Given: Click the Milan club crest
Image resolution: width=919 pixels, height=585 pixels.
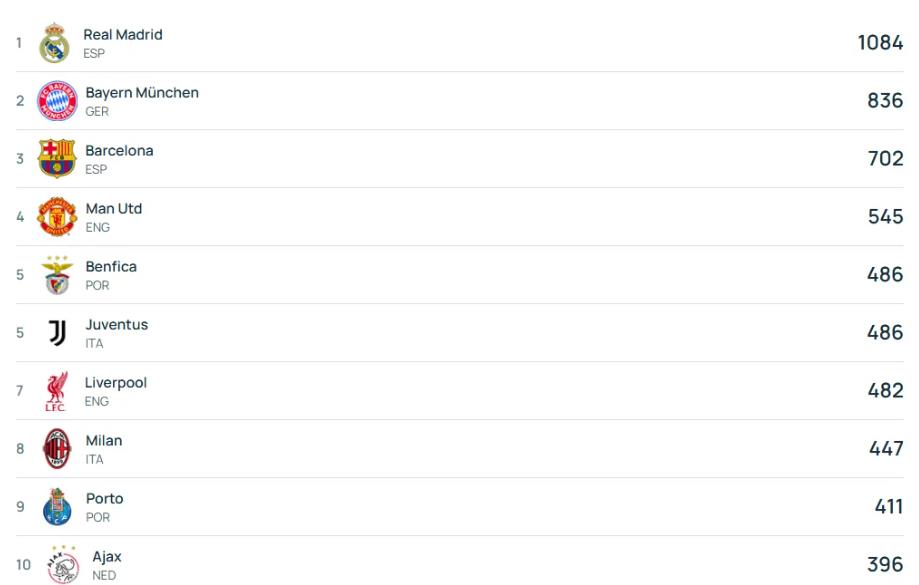Looking at the screenshot, I should 57,448.
